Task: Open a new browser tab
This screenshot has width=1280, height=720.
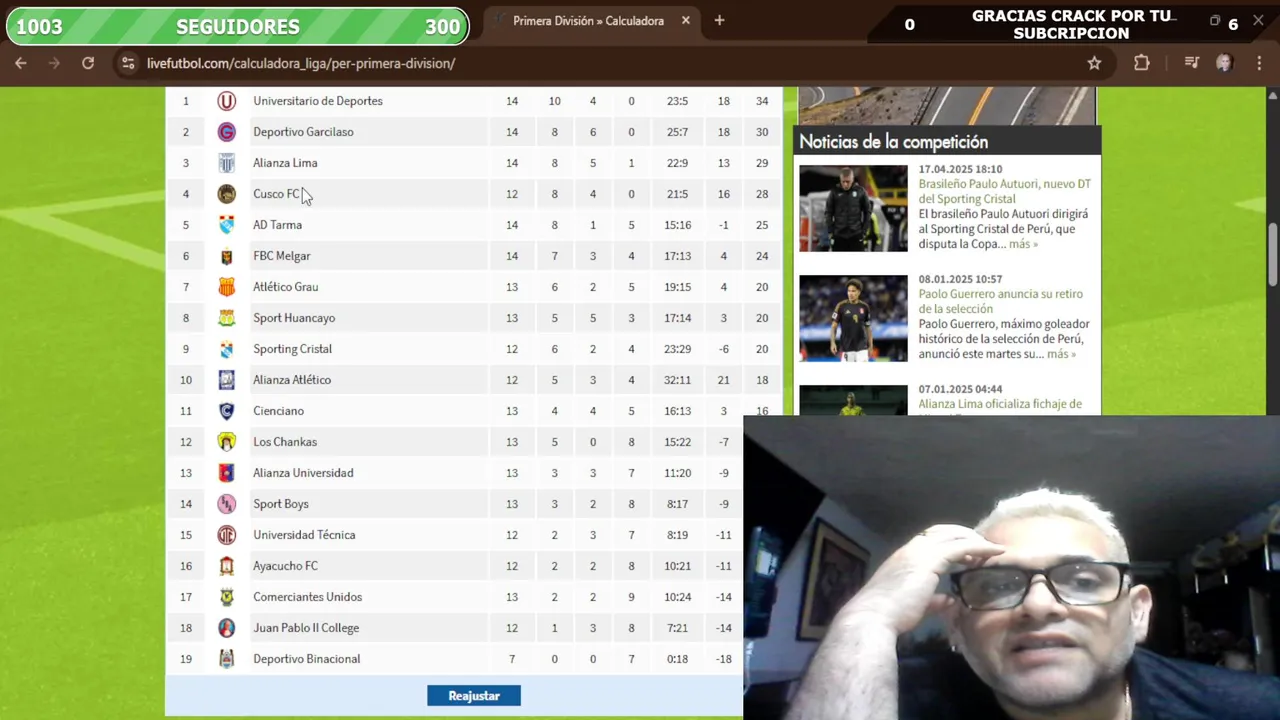Action: click(719, 20)
